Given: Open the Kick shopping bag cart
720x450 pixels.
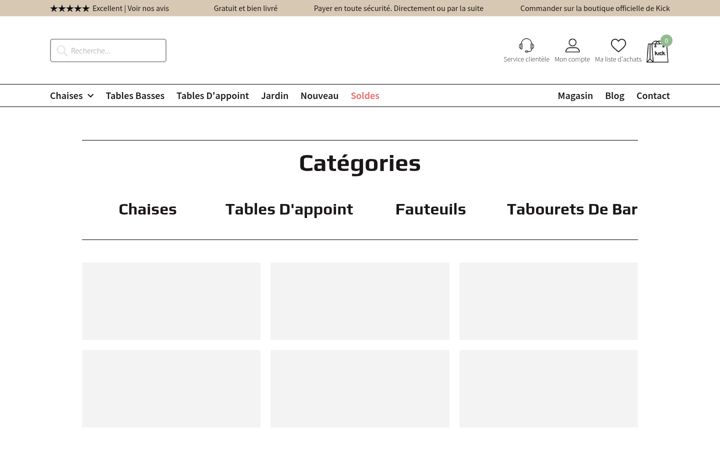Looking at the screenshot, I should click(x=657, y=51).
